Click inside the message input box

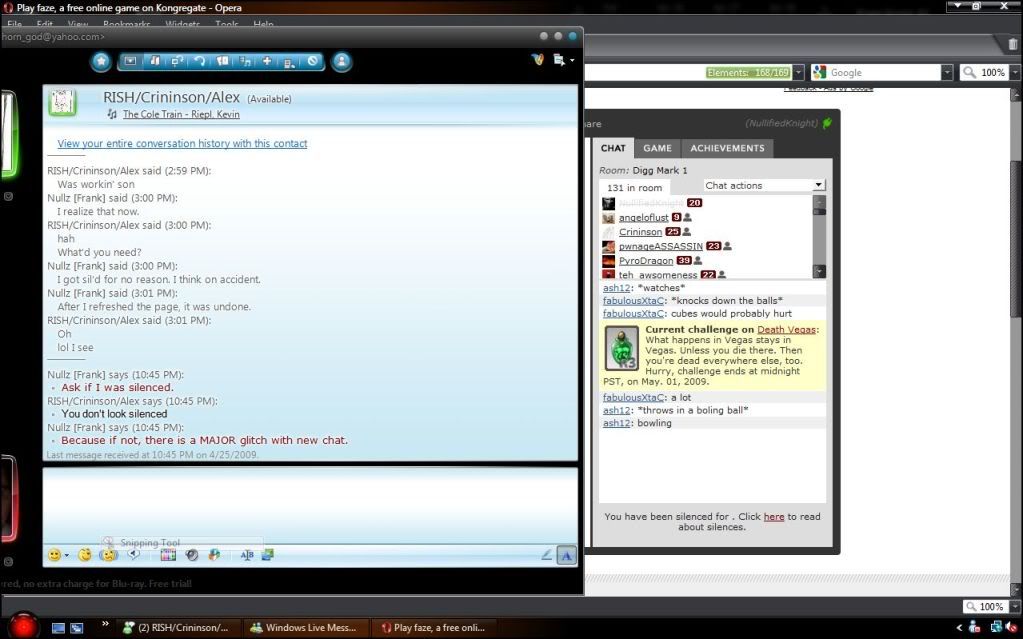tap(310, 504)
